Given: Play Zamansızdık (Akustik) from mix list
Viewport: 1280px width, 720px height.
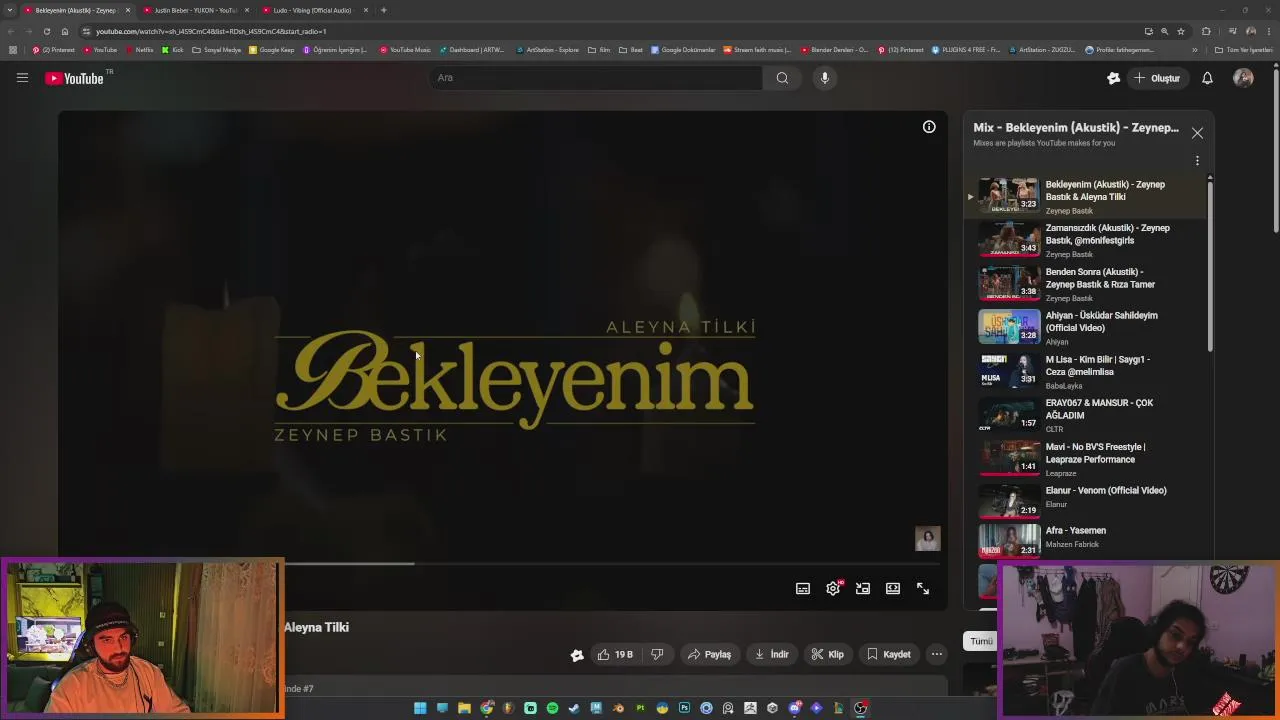Looking at the screenshot, I should pyautogui.click(x=1086, y=240).
